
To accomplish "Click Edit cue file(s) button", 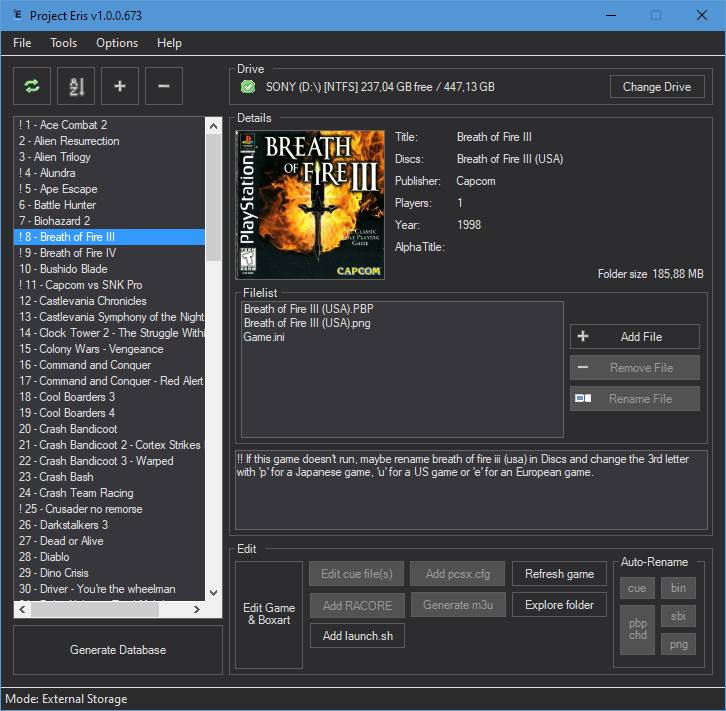I will pyautogui.click(x=357, y=574).
